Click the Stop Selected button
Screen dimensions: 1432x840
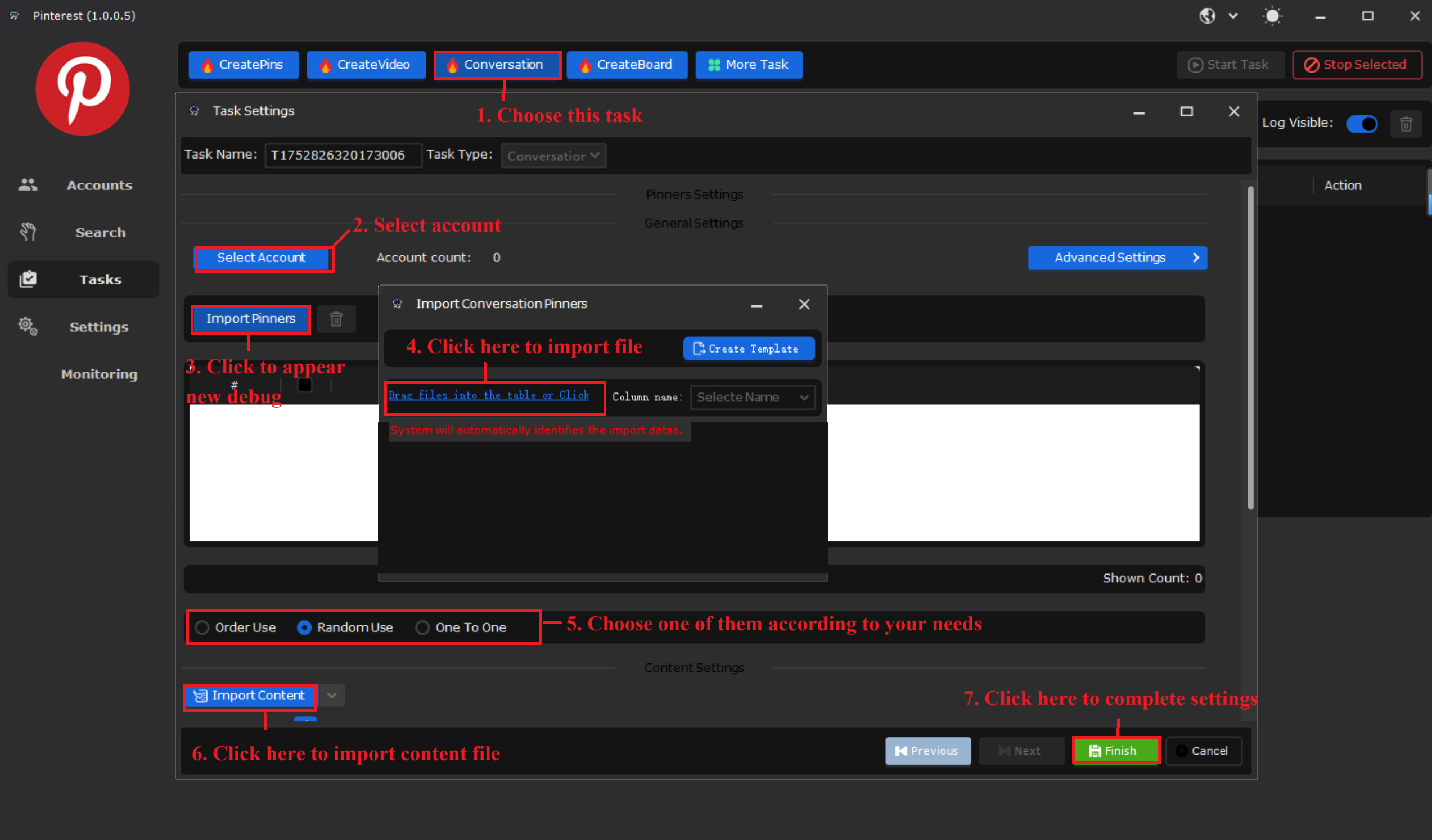[1357, 65]
